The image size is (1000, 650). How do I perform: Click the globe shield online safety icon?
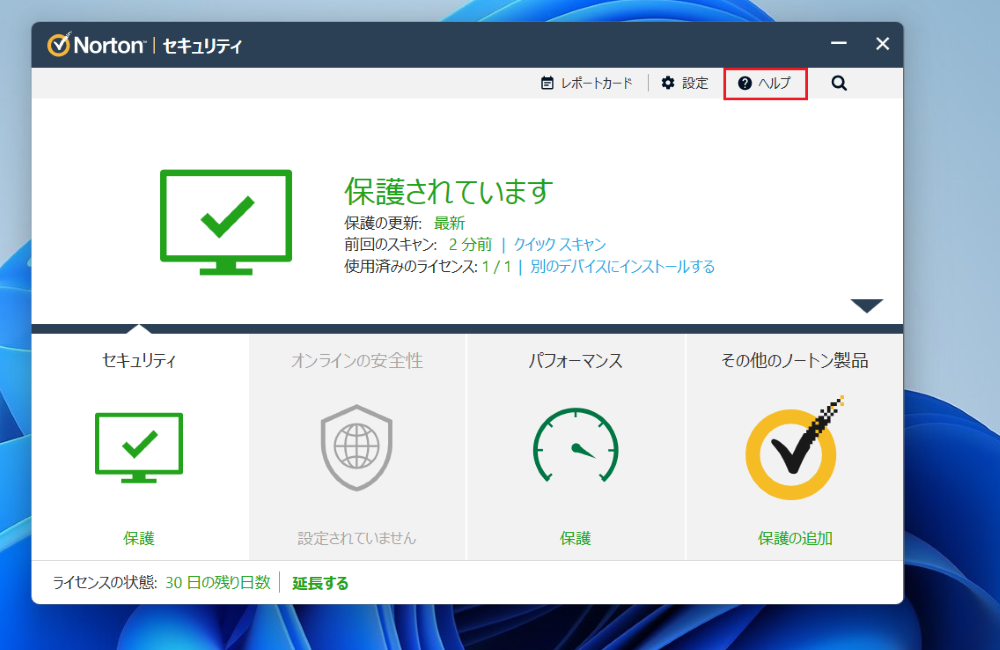point(357,448)
